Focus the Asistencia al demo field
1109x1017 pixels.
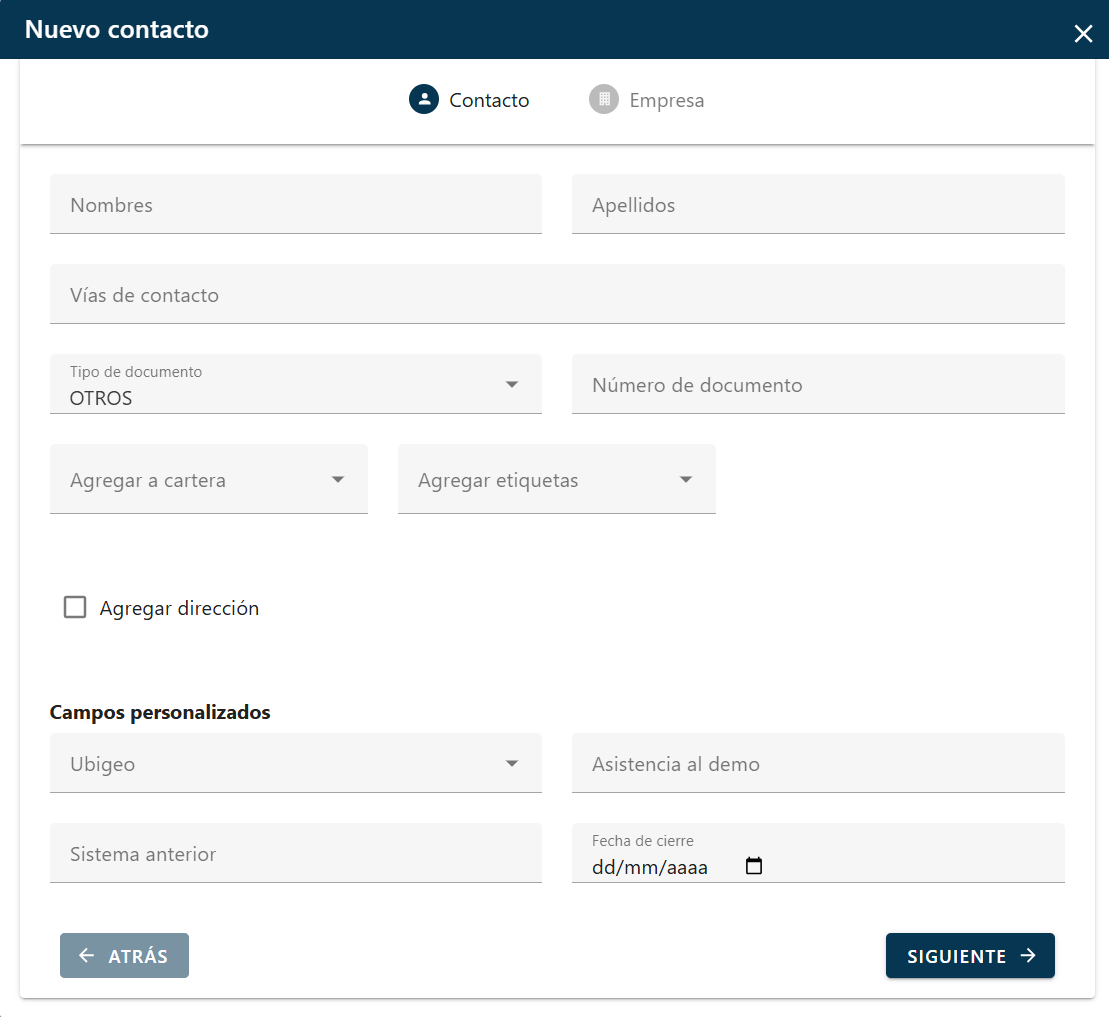click(817, 764)
